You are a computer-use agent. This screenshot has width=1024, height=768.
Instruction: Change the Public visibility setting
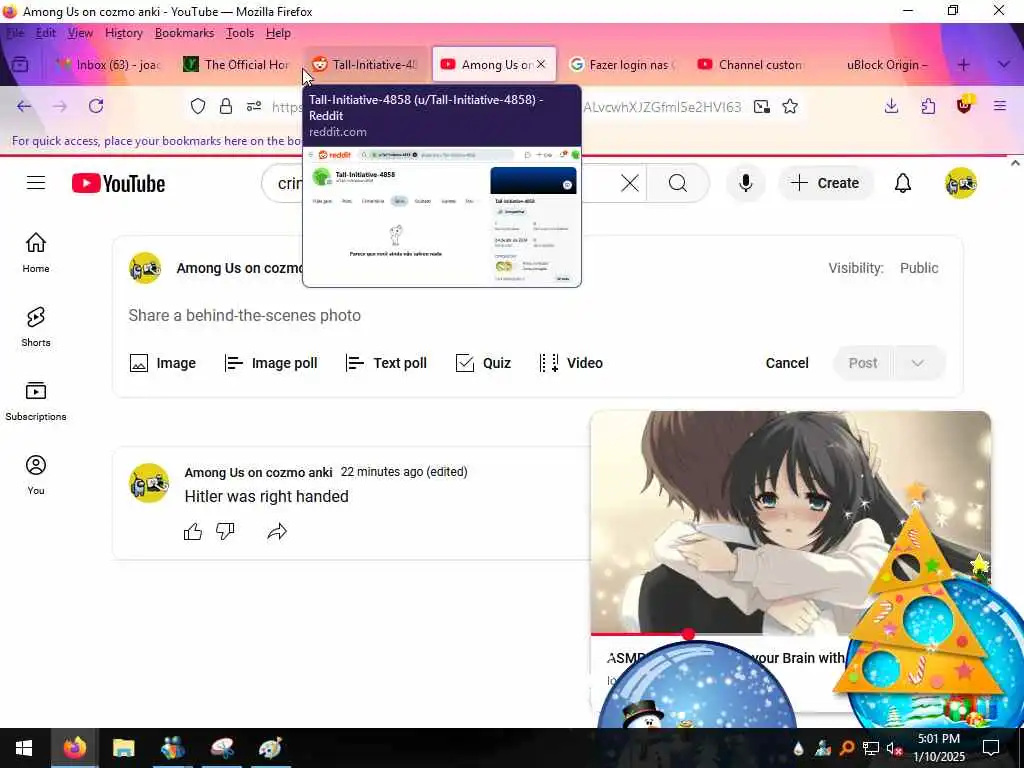[919, 268]
